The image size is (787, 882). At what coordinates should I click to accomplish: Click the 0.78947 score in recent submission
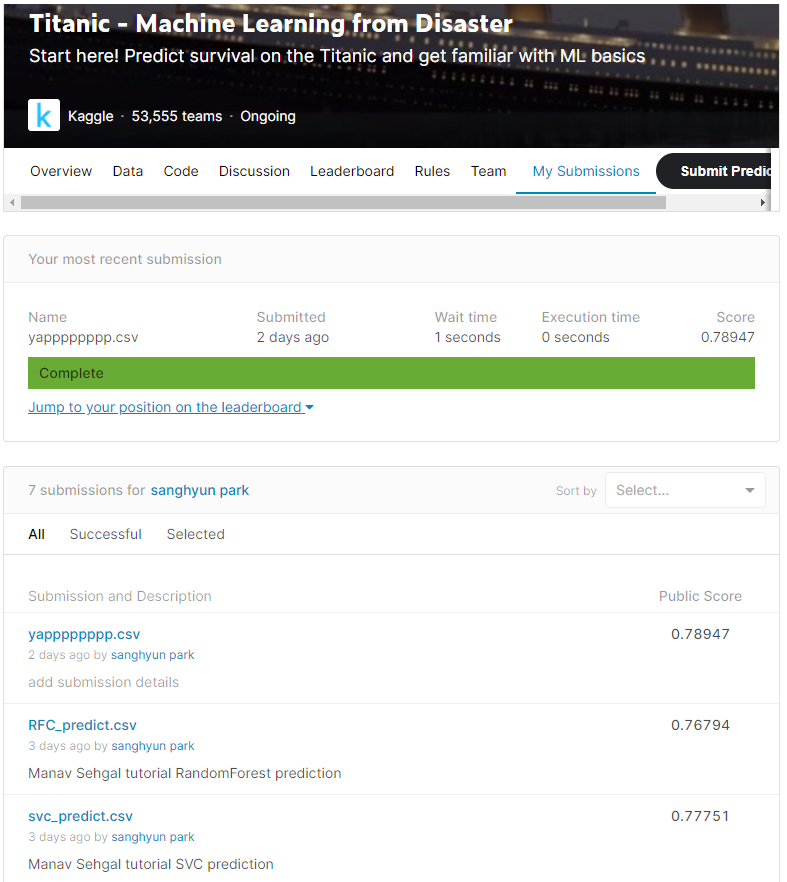point(727,338)
